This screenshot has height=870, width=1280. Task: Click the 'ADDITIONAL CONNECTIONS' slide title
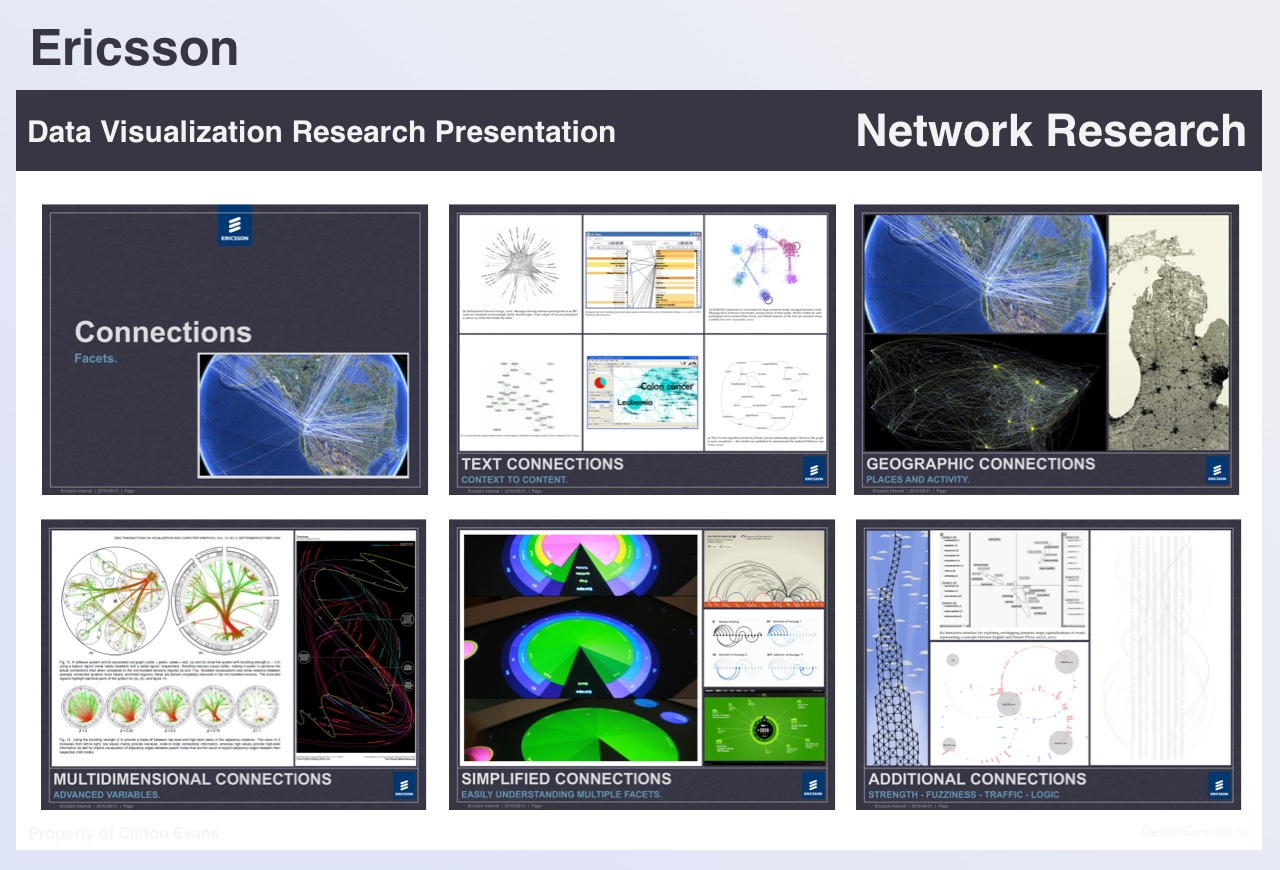pos(977,779)
